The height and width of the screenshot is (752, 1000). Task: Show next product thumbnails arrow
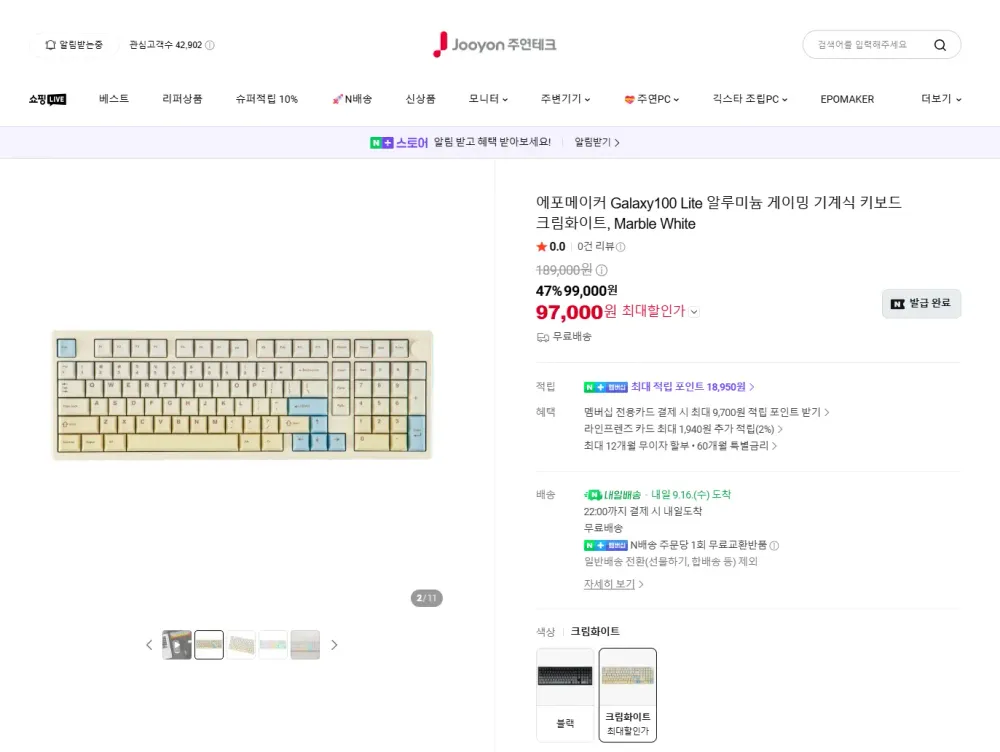pyautogui.click(x=334, y=645)
